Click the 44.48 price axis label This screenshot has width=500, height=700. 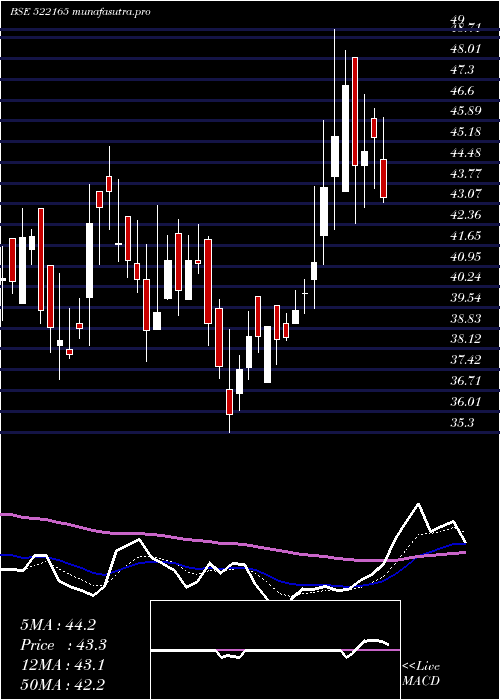click(x=466, y=153)
